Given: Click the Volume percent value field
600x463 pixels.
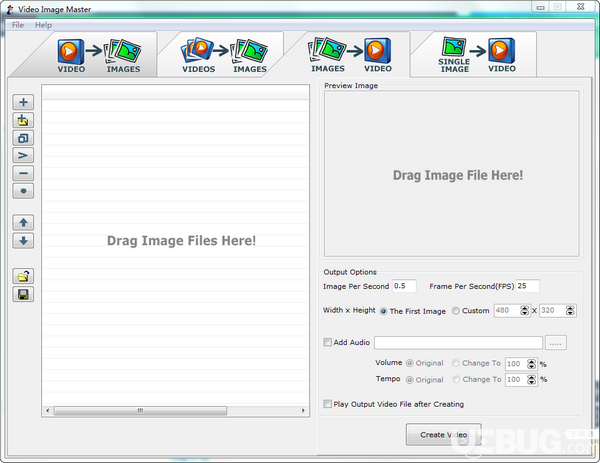Looking at the screenshot, I should tap(516, 364).
